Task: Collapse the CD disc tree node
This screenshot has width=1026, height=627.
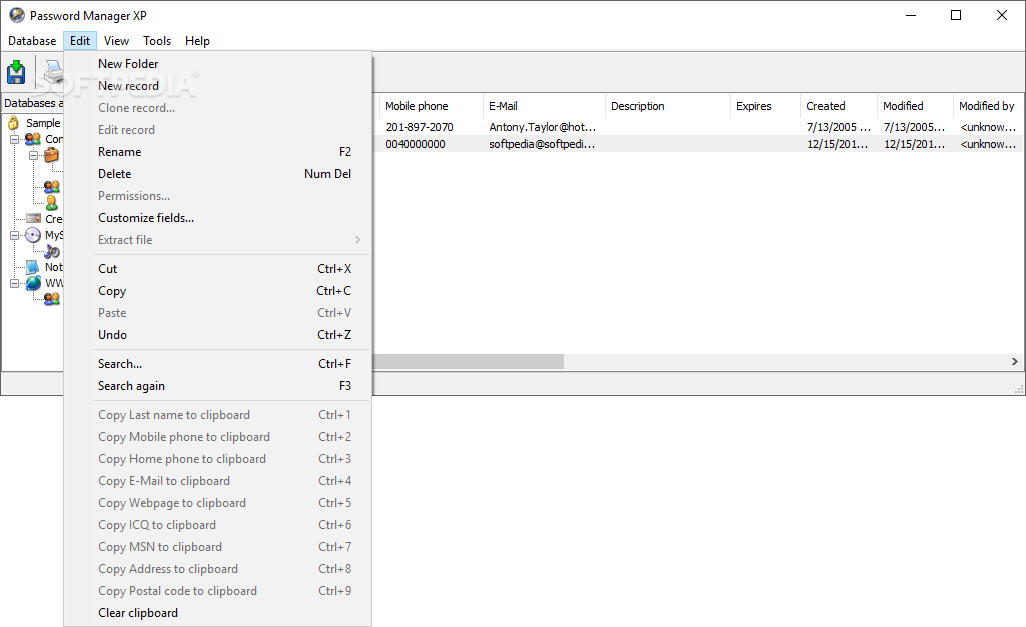Action: (x=14, y=235)
